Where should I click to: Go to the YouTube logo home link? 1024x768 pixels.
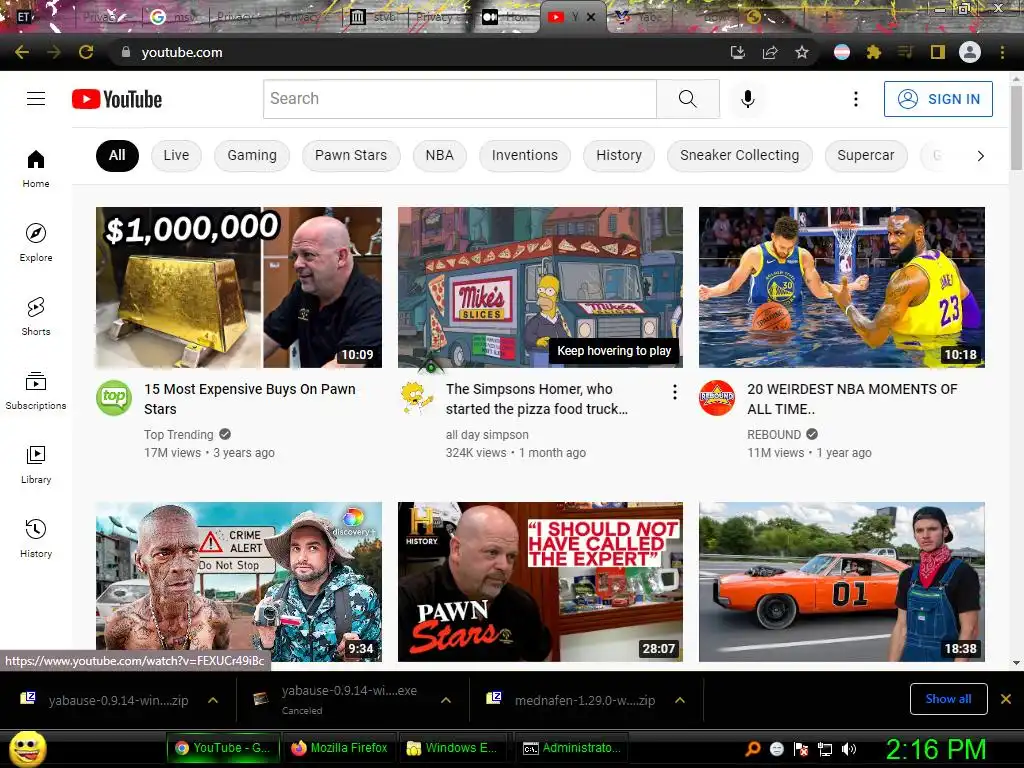[x=117, y=99]
